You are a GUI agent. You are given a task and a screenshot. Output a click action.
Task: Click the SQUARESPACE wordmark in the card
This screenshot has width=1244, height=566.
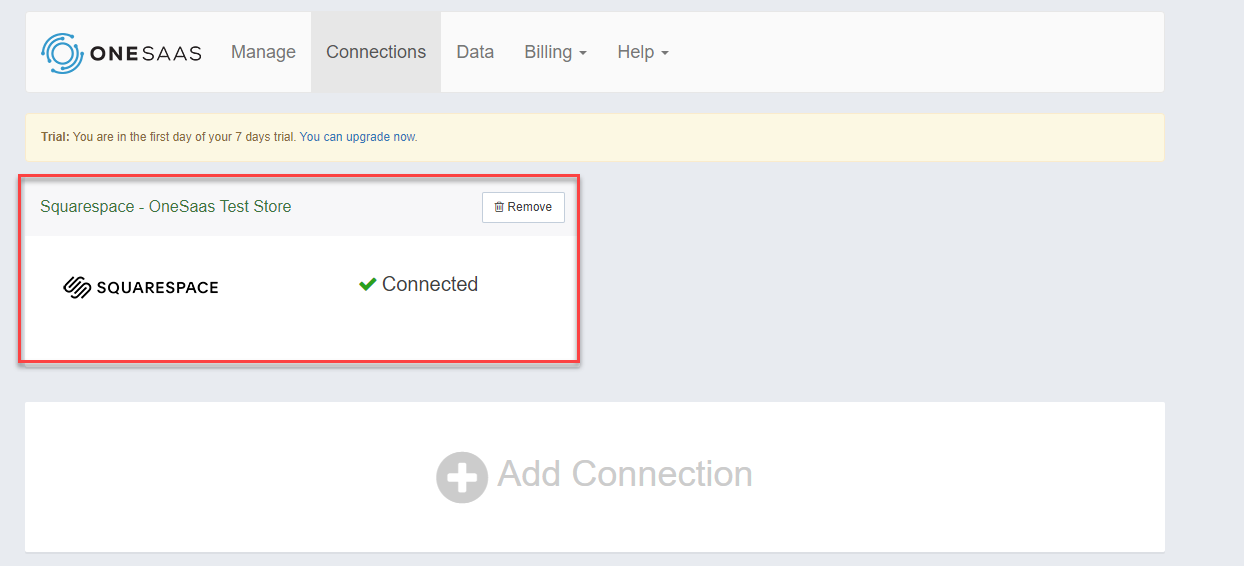pos(157,288)
